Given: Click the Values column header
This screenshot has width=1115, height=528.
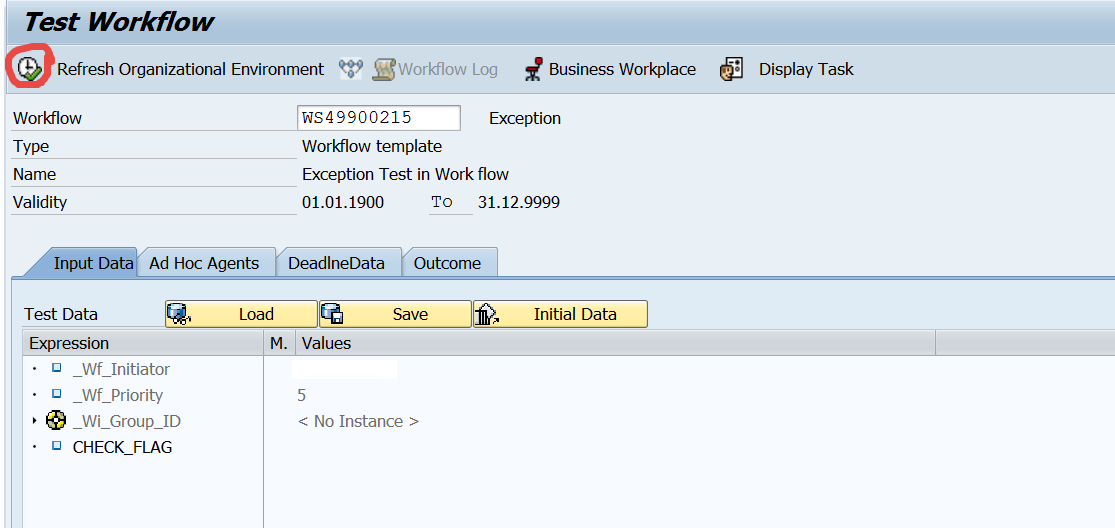Looking at the screenshot, I should (x=615, y=343).
